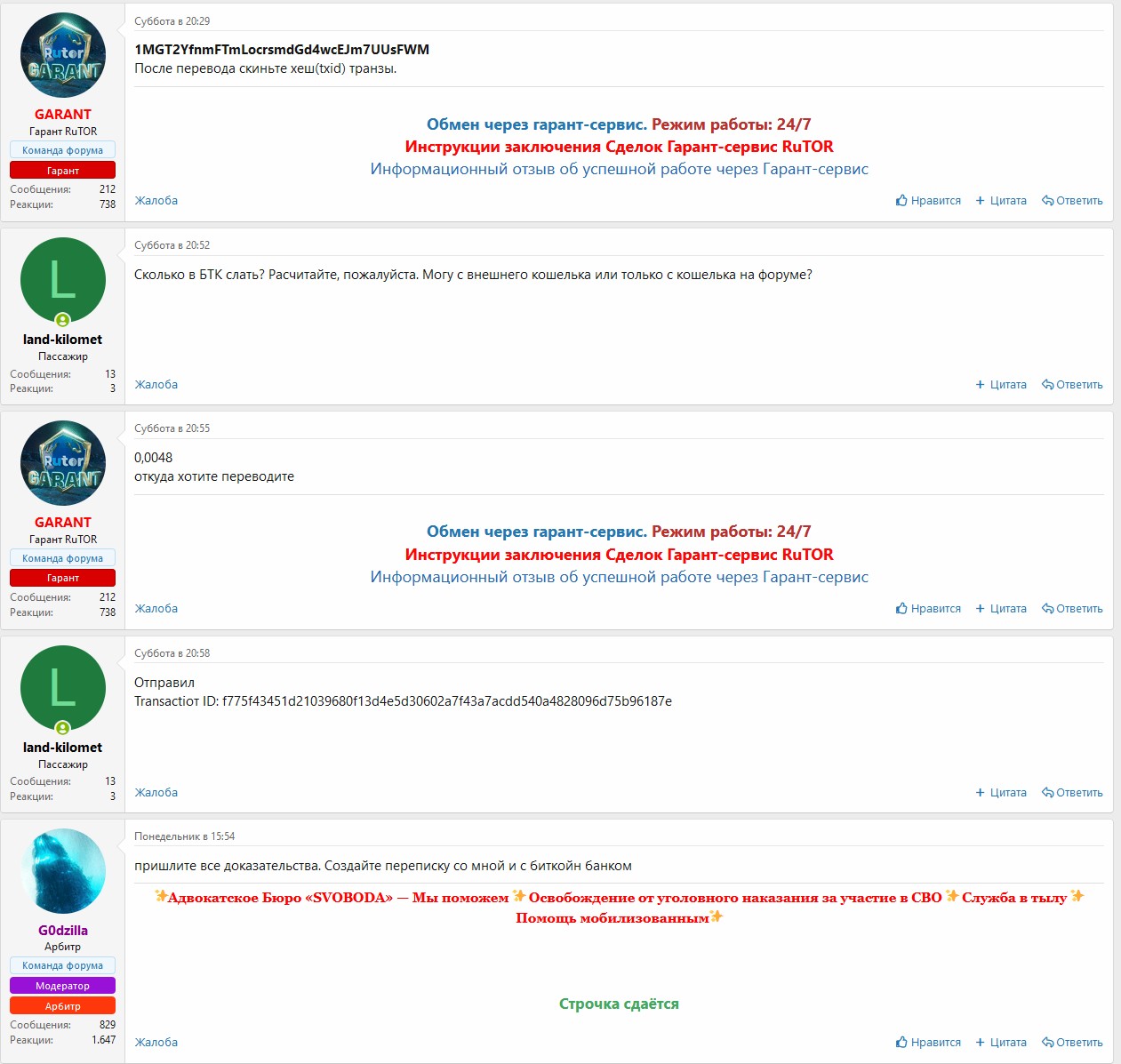1121x1064 pixels.
Task: Click the Суббота в 20:58 timestamp permalink
Action: (172, 653)
